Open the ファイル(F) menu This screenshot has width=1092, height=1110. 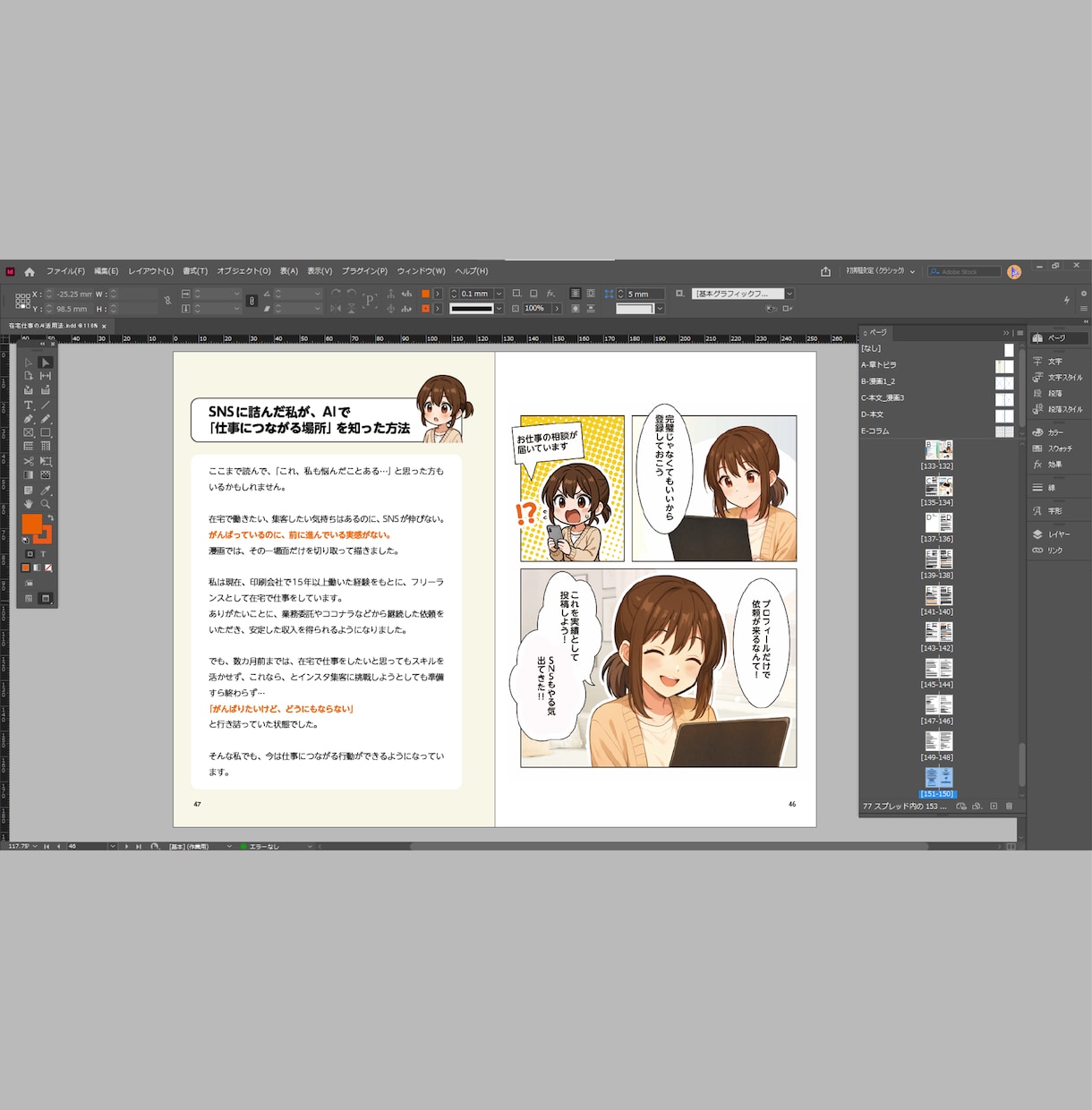[65, 271]
